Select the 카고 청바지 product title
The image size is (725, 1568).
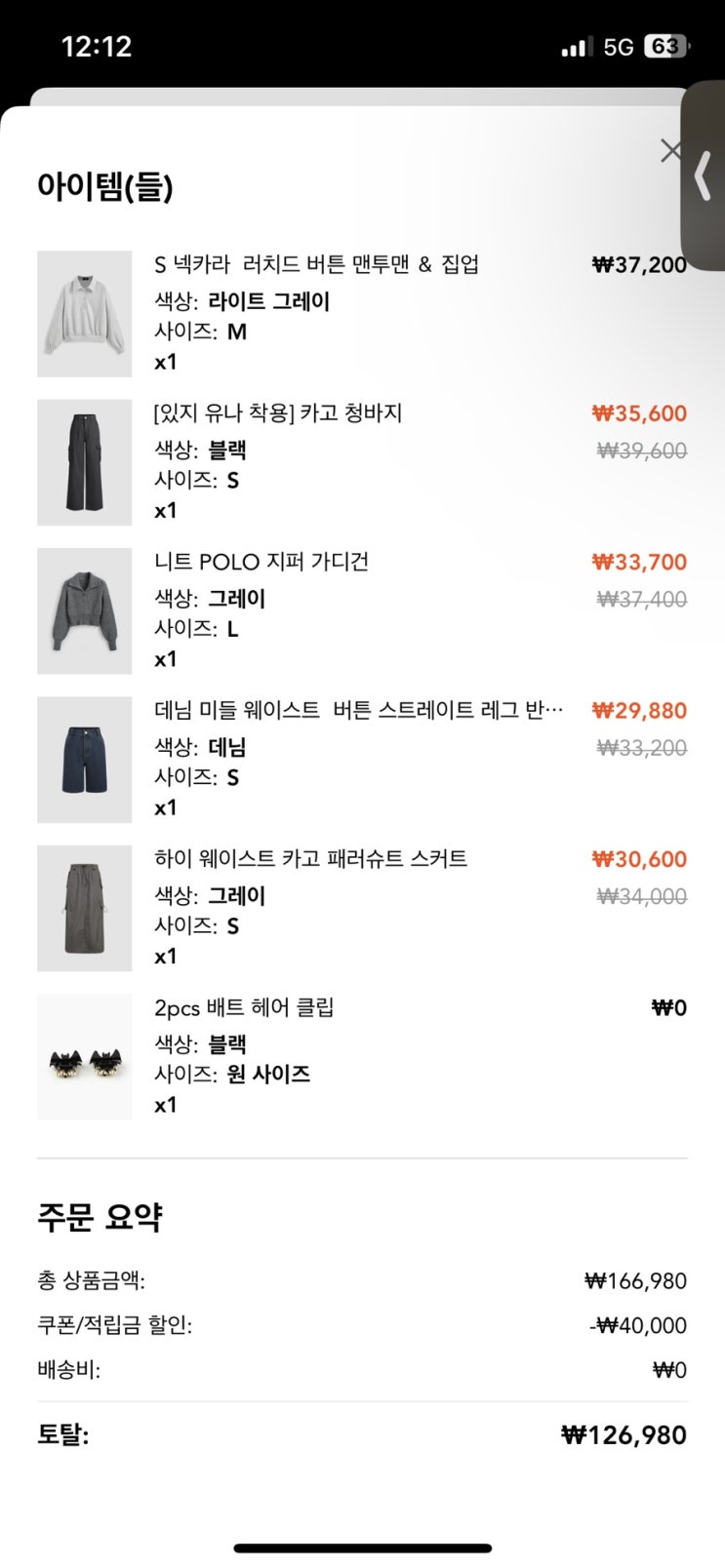click(278, 413)
